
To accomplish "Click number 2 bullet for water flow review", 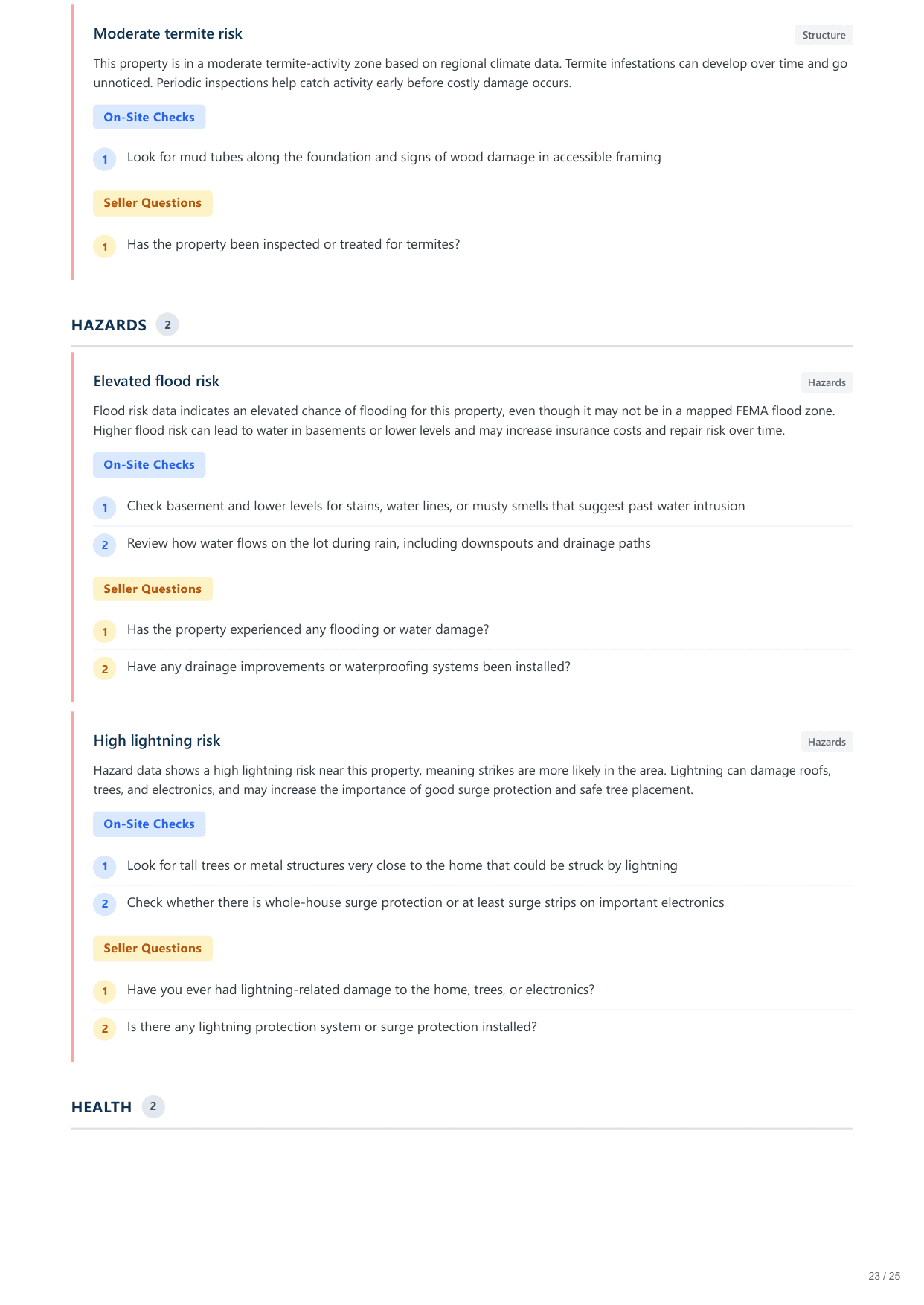I will point(105,545).
